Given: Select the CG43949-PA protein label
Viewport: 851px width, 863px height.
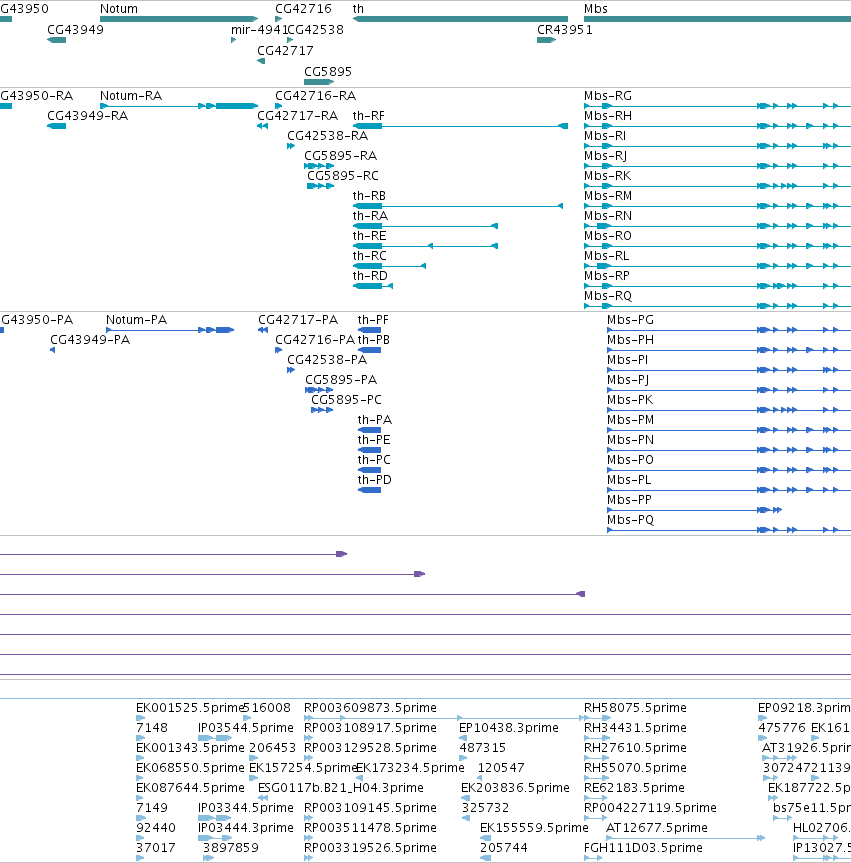Looking at the screenshot, I should click(x=90, y=340).
